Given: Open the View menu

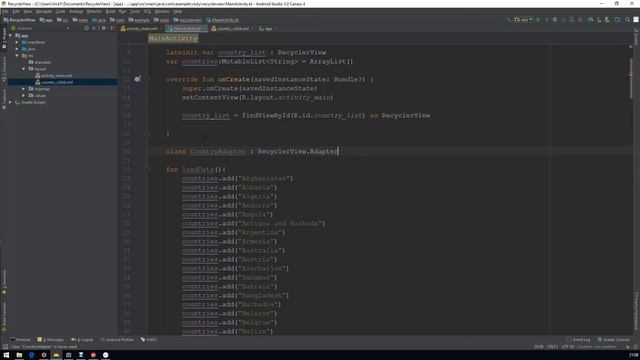Looking at the screenshot, I should [27, 11].
